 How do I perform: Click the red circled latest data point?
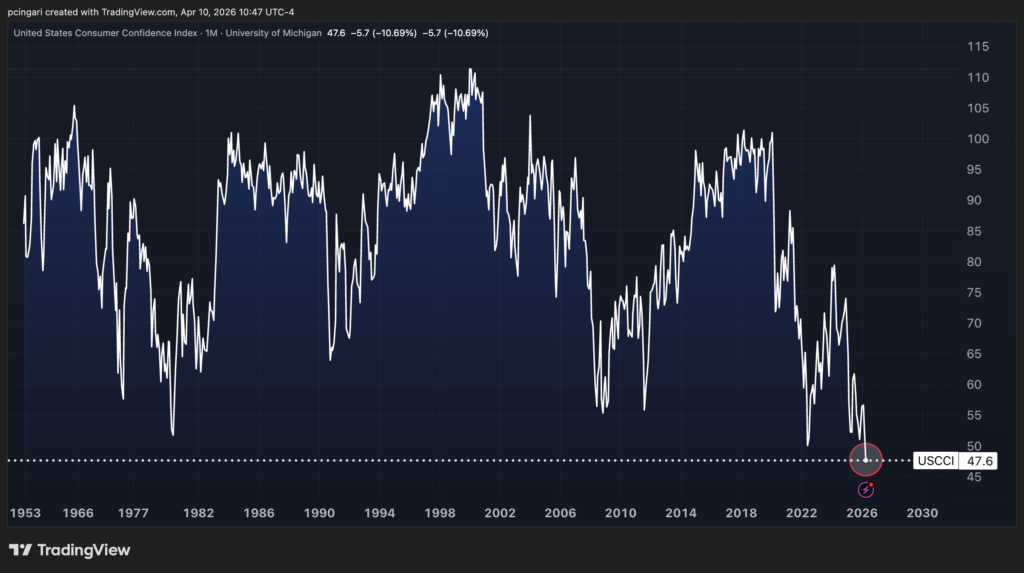click(865, 460)
